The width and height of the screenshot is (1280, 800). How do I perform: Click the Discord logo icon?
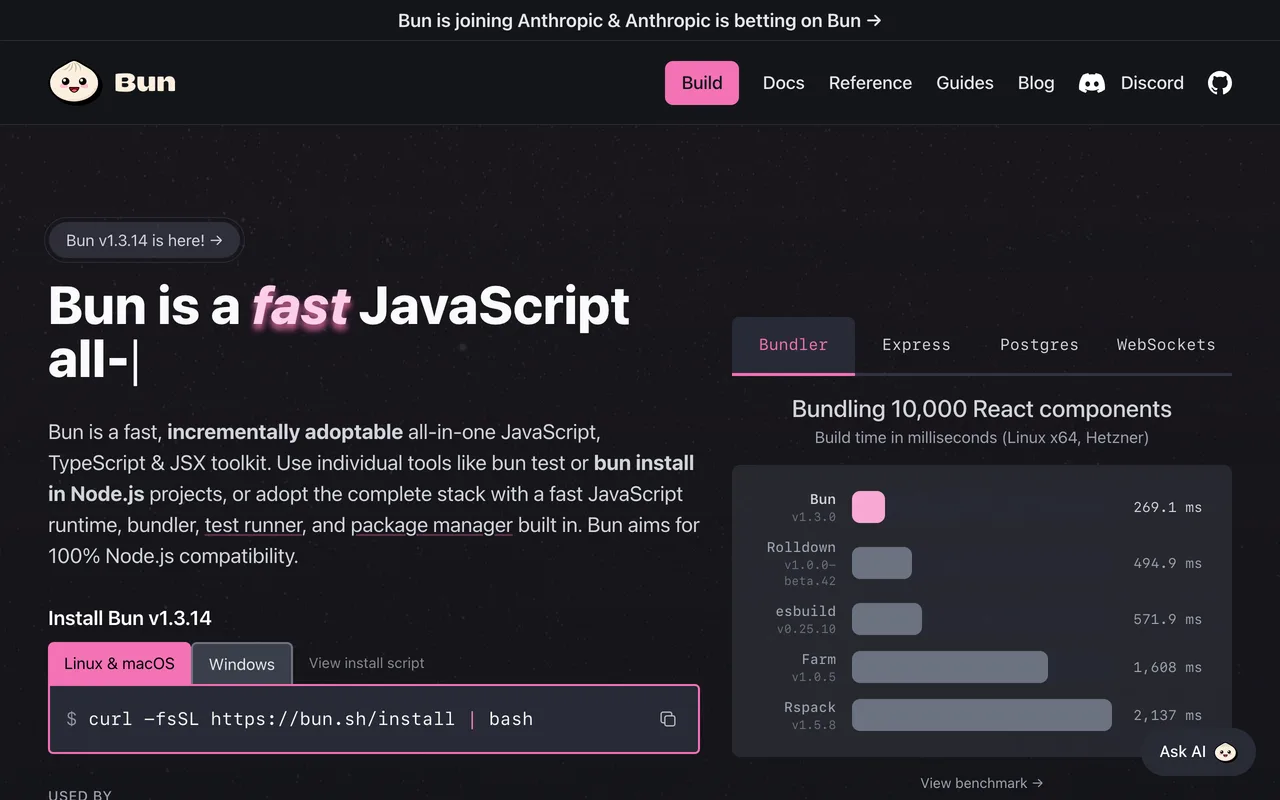coord(1092,83)
